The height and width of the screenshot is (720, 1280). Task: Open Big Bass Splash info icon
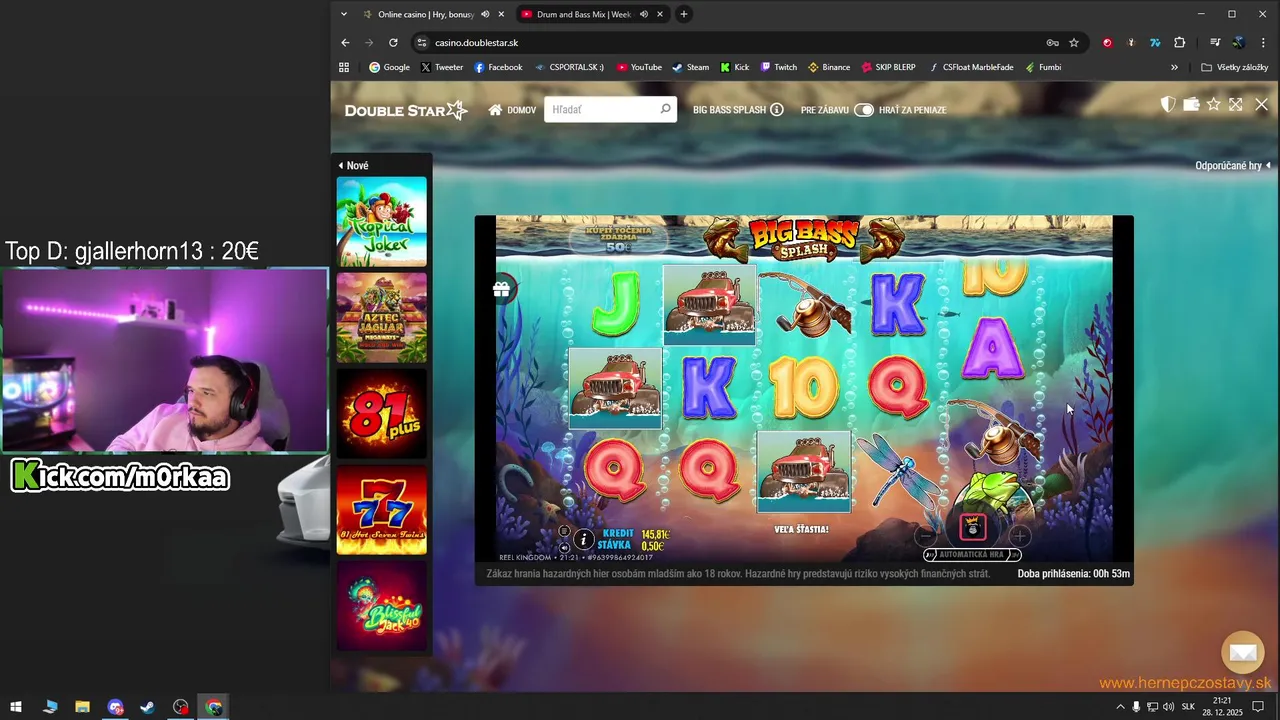(x=777, y=109)
